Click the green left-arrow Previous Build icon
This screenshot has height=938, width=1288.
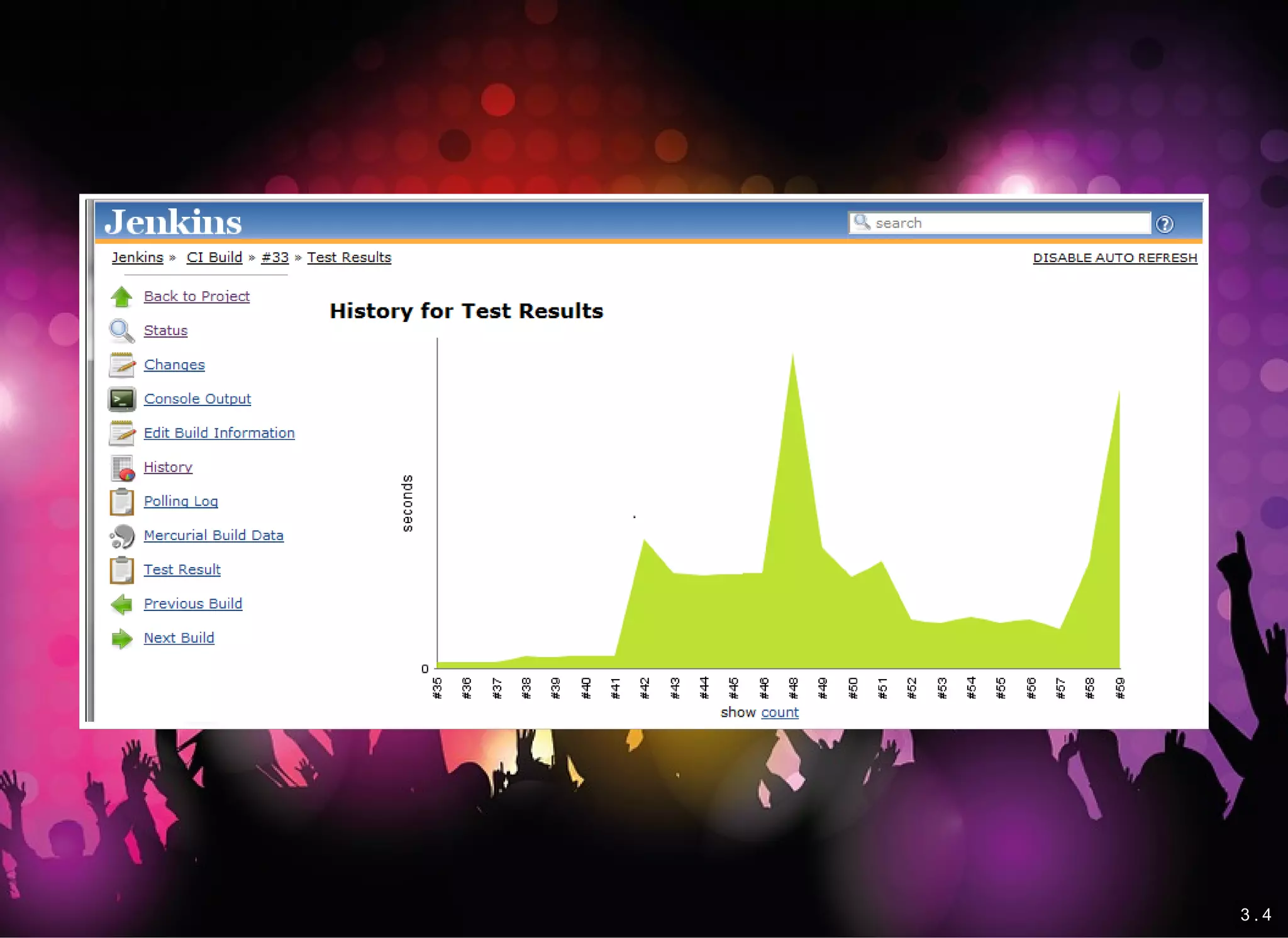pyautogui.click(x=121, y=604)
